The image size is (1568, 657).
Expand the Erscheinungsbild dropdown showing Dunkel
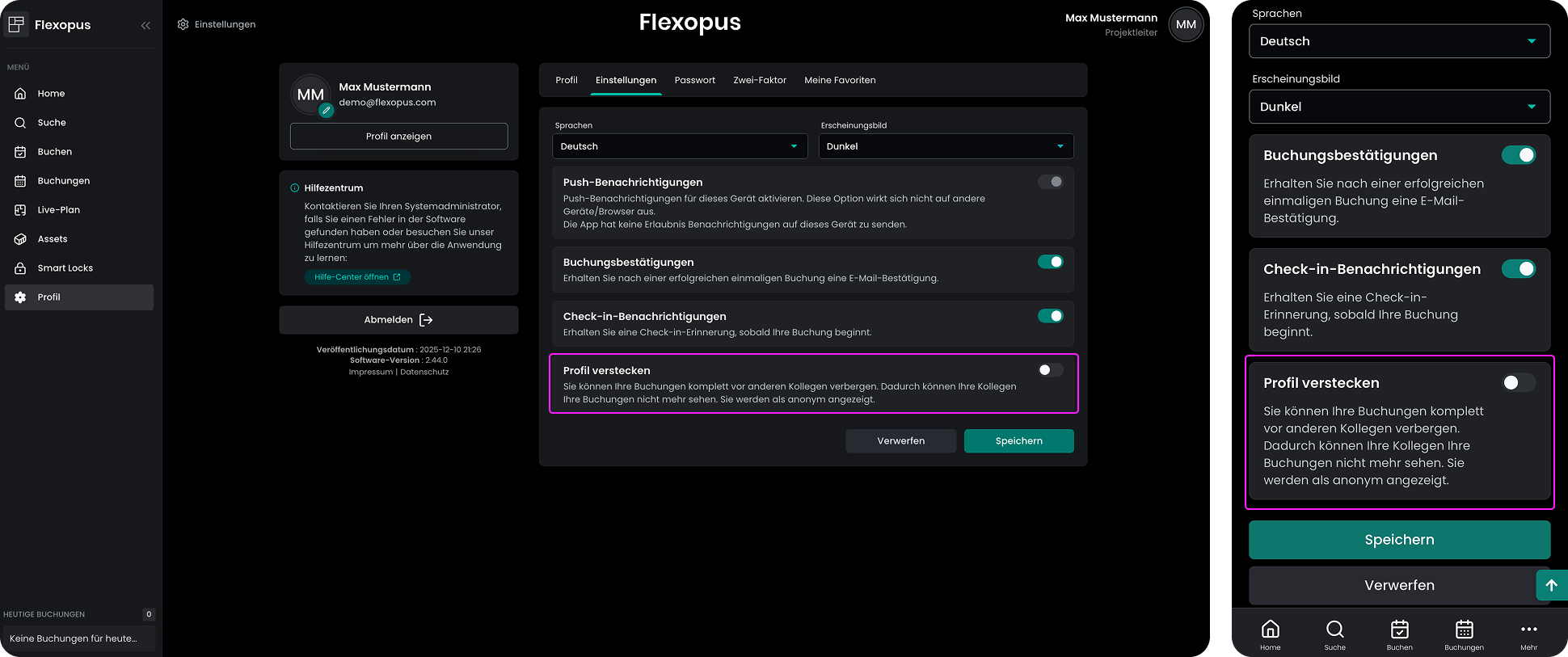point(946,146)
